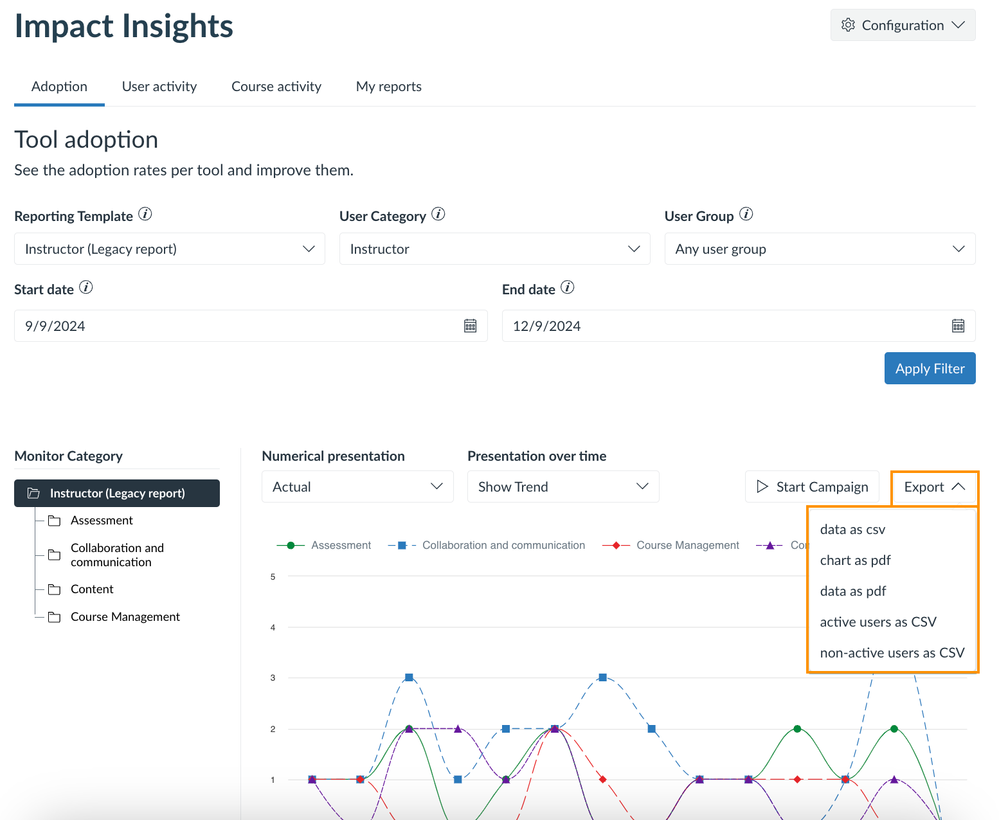
Task: Open the Reporting Template dropdown
Action: pyautogui.click(x=169, y=249)
